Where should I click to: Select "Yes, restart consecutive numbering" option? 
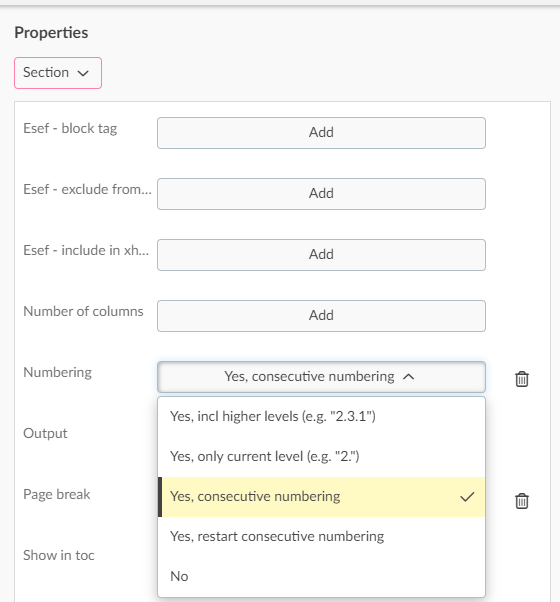[x=321, y=536]
